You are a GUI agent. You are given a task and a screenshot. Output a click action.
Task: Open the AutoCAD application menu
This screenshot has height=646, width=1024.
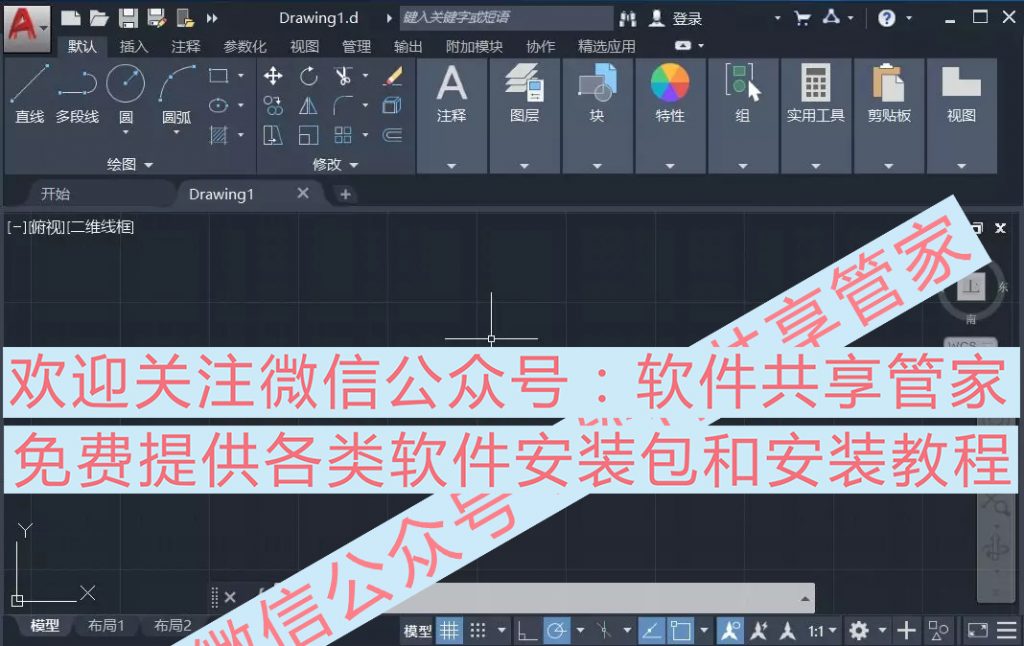pos(27,27)
